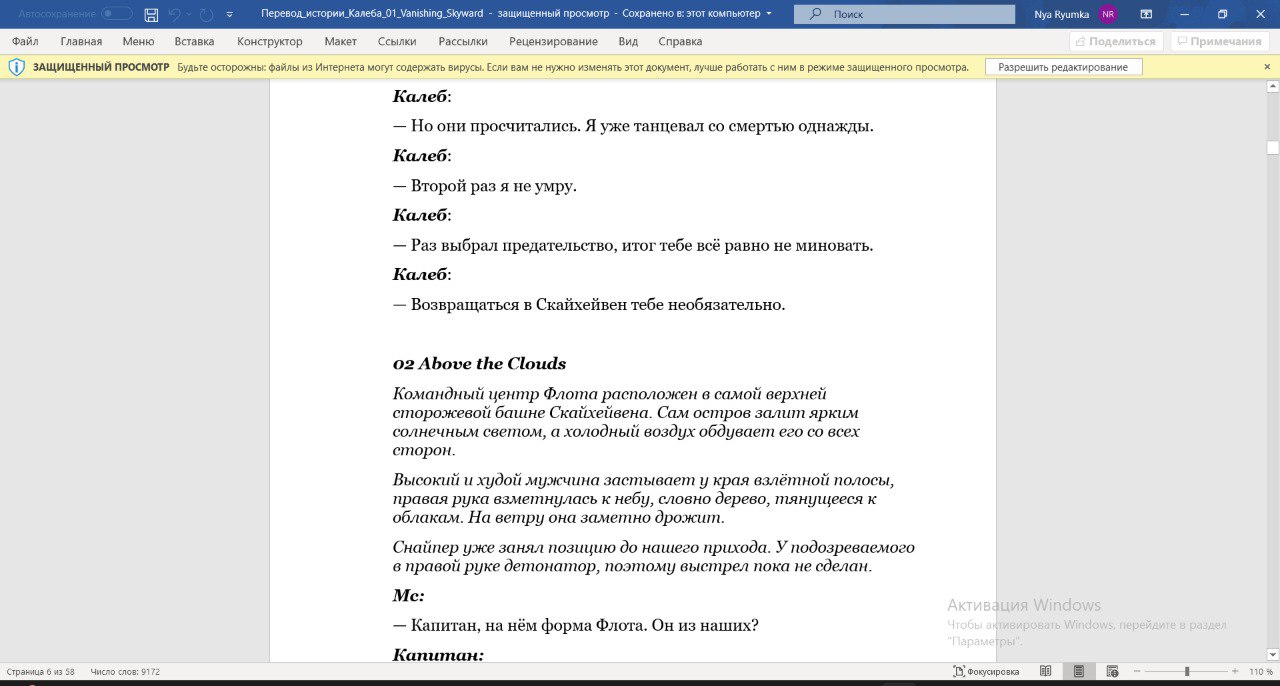Screen dimensions: 1280x686
Task: Open the Файл tab
Action: click(x=25, y=41)
